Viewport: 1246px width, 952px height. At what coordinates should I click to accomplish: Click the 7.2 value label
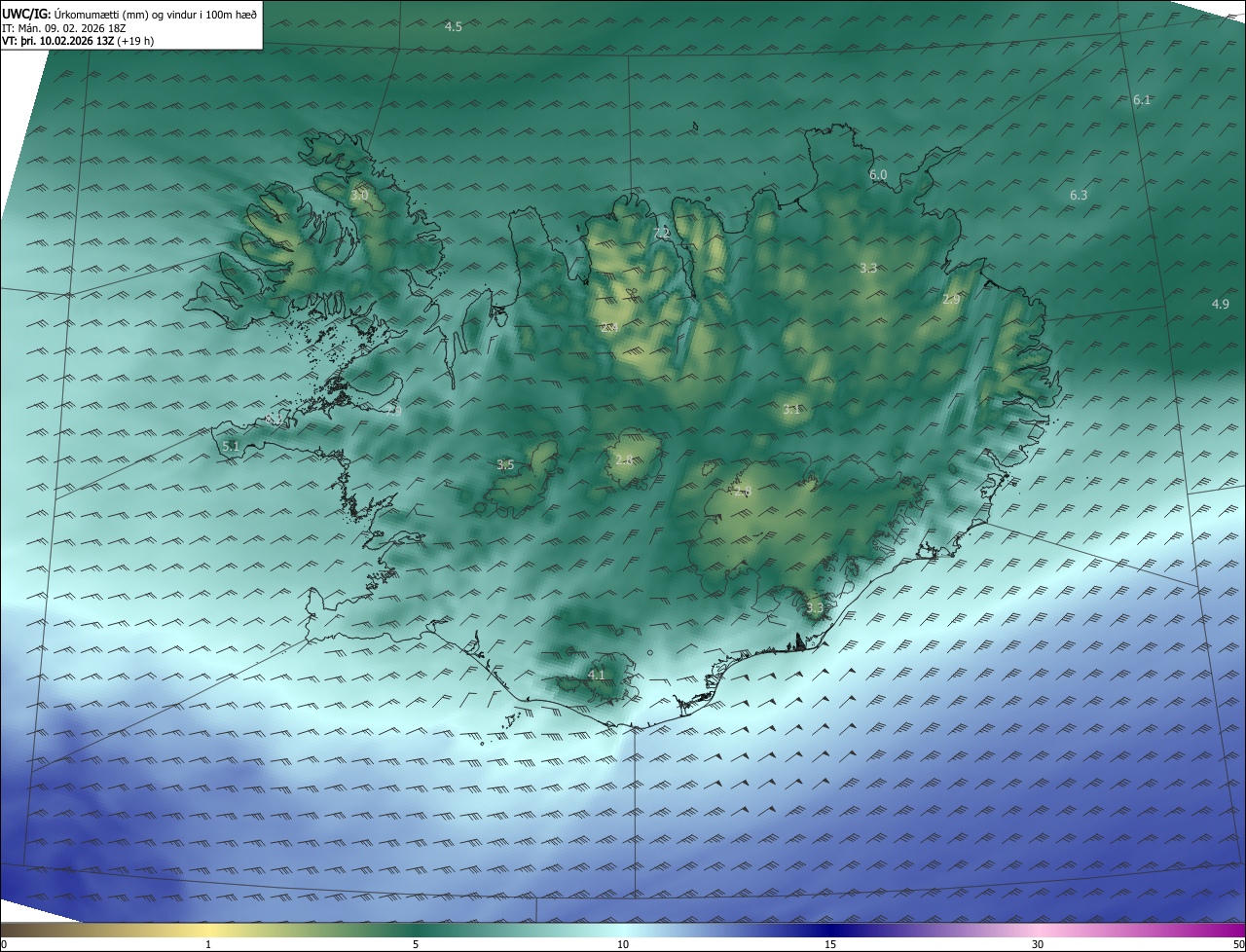pyautogui.click(x=662, y=233)
